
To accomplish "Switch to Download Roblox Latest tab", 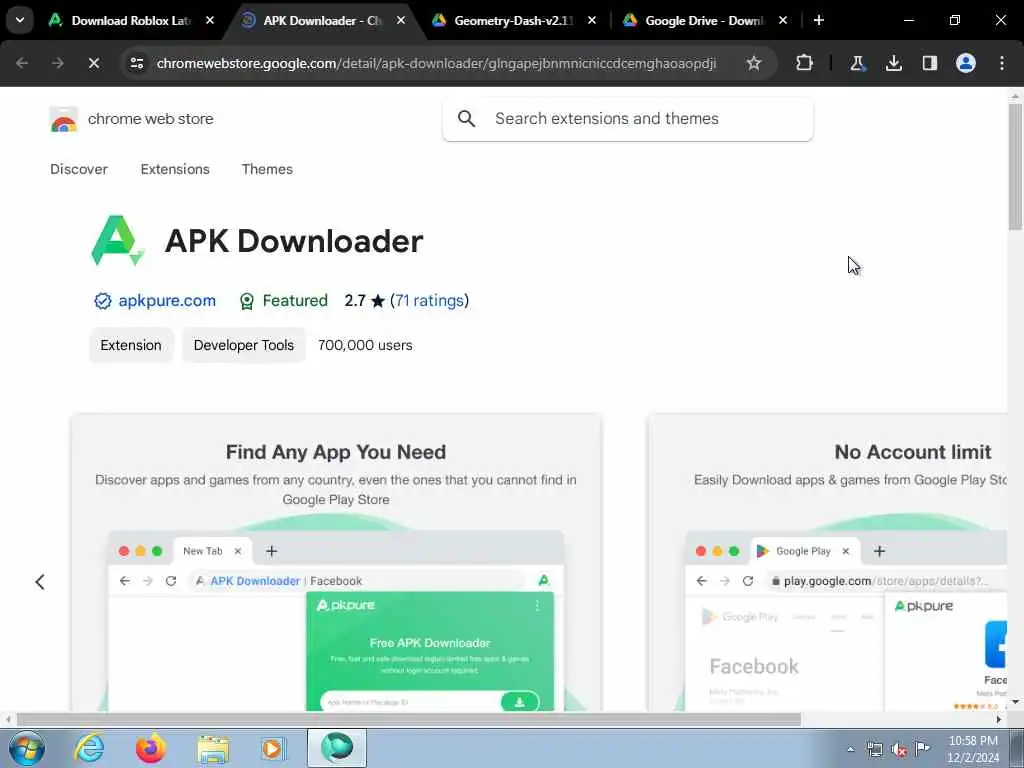I will [131, 20].
